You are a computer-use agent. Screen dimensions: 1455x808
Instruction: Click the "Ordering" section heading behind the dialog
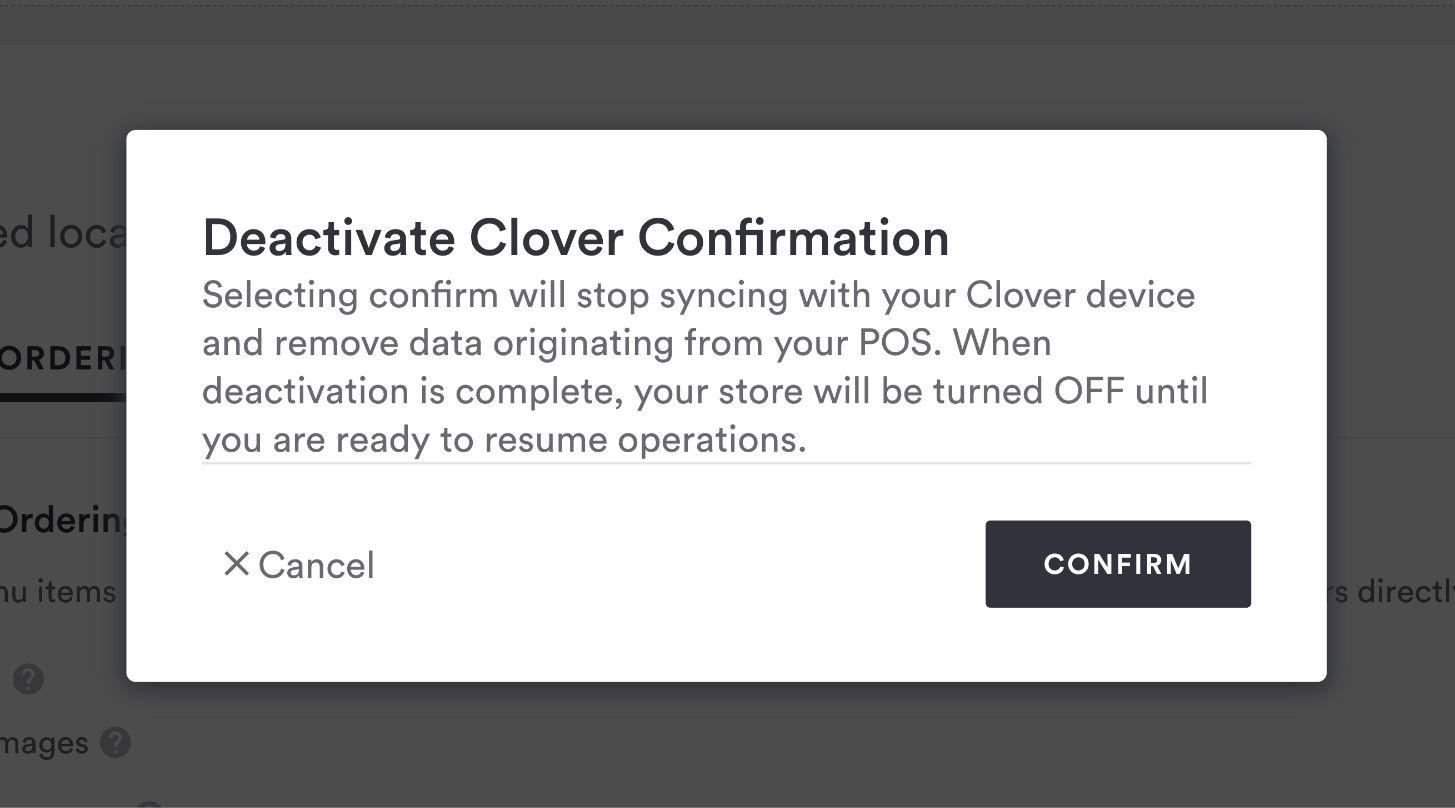point(62,521)
